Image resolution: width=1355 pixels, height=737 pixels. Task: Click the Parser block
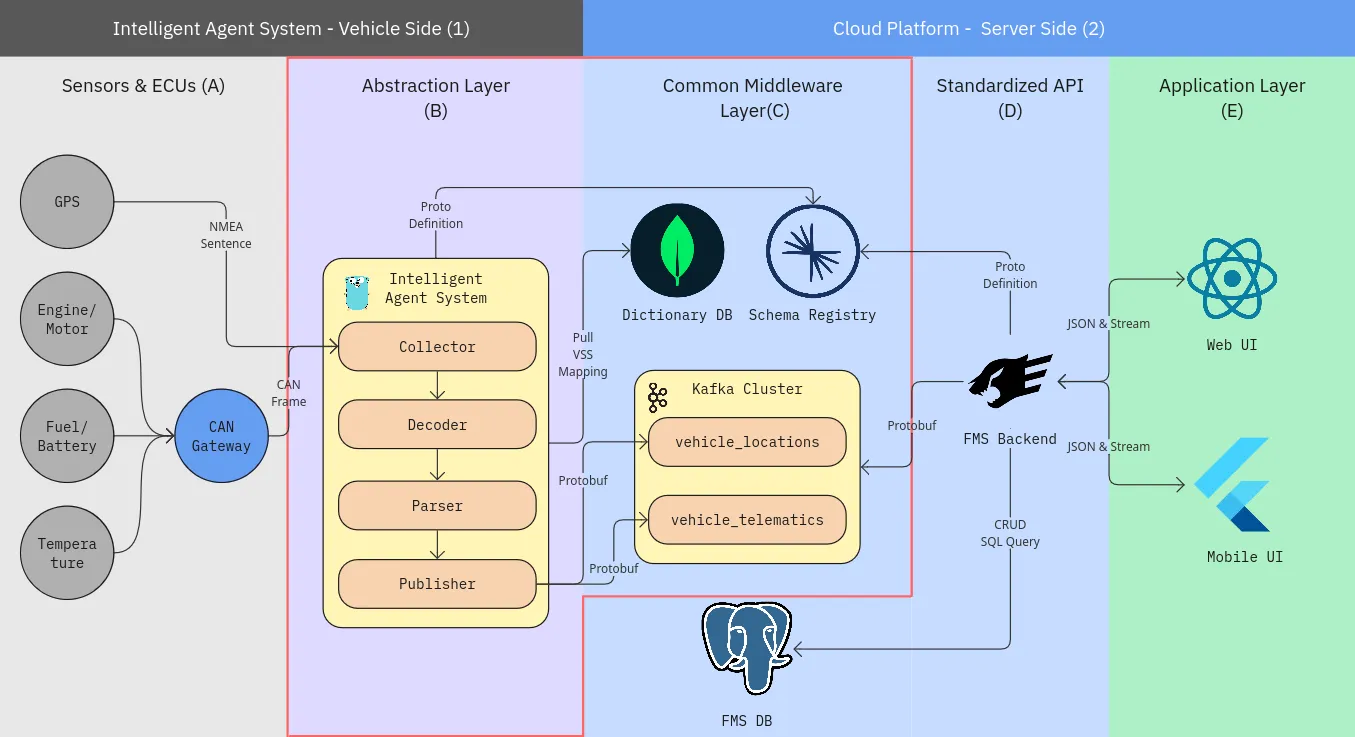pos(437,506)
